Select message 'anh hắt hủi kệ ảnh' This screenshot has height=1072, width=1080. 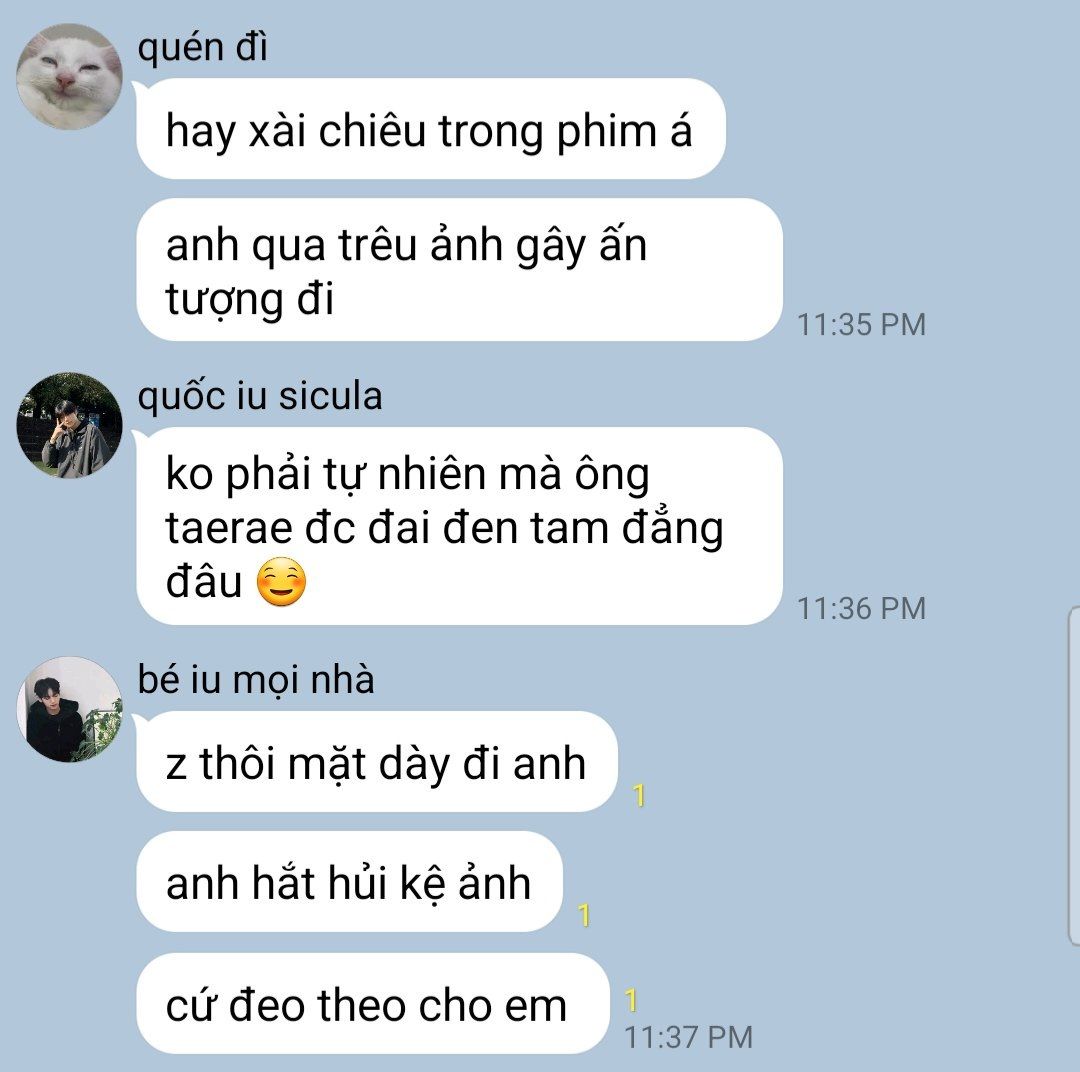(x=349, y=881)
